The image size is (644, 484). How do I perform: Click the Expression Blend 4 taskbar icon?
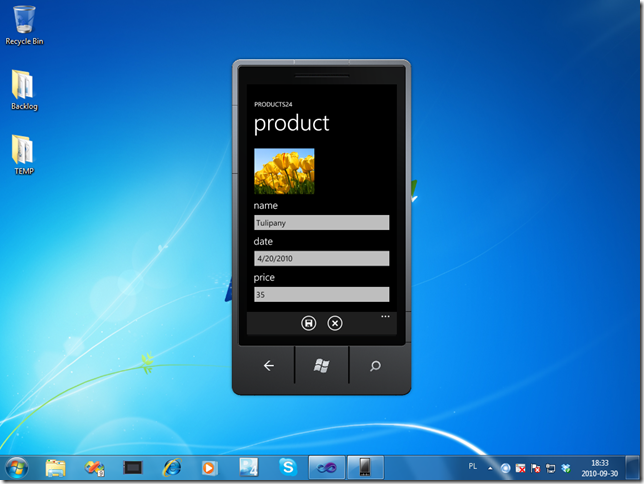[x=248, y=468]
